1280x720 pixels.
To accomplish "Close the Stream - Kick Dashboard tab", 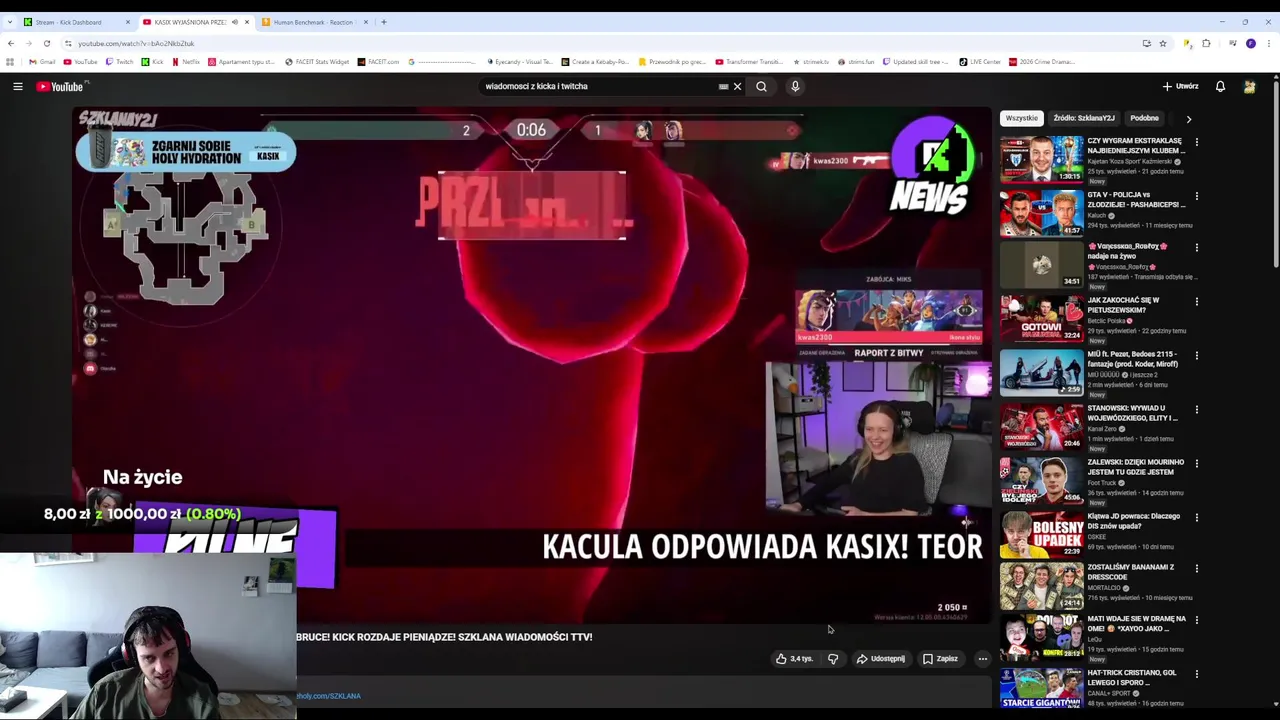I will [x=128, y=22].
